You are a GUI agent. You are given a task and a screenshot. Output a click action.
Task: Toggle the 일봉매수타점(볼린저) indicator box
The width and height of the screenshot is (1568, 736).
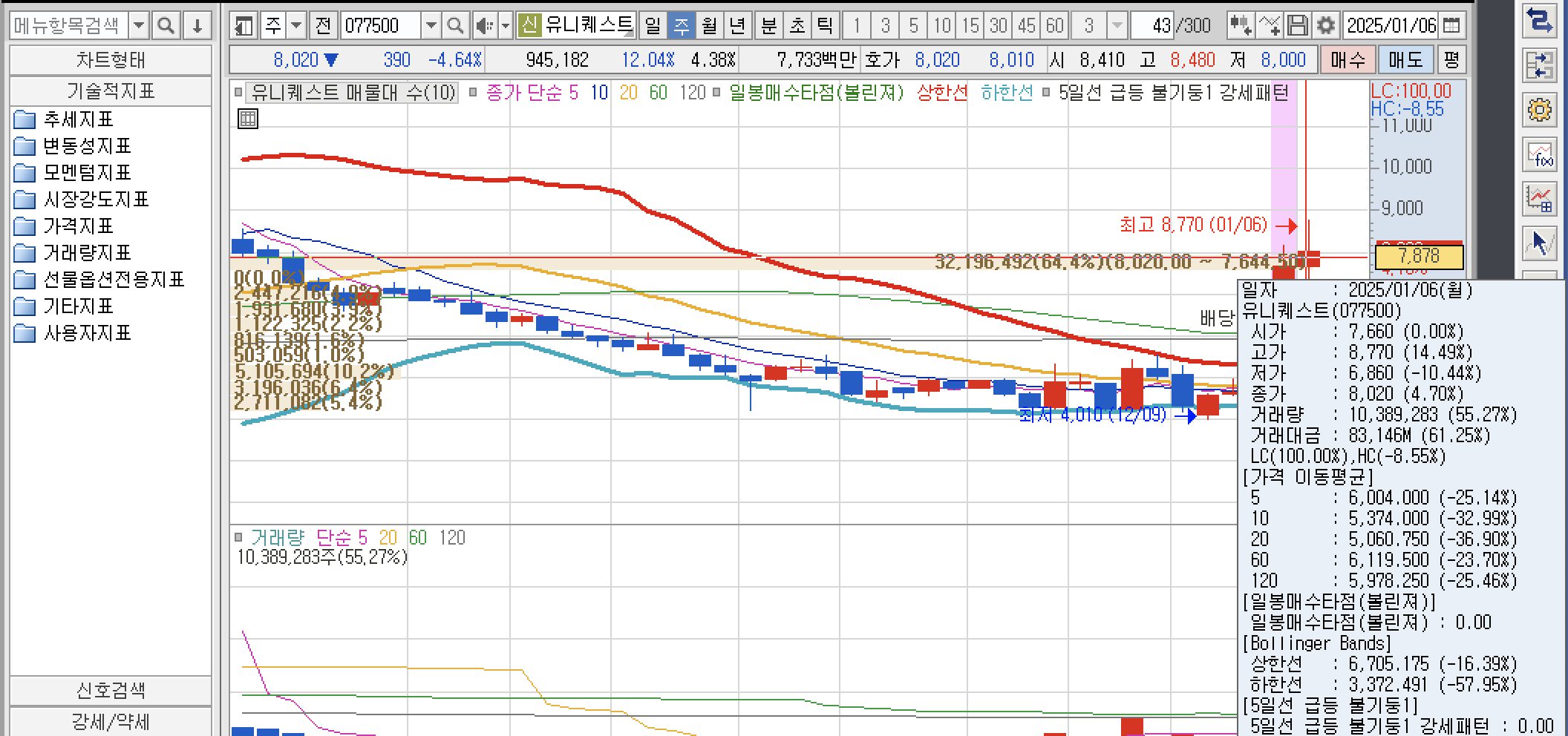(x=716, y=93)
